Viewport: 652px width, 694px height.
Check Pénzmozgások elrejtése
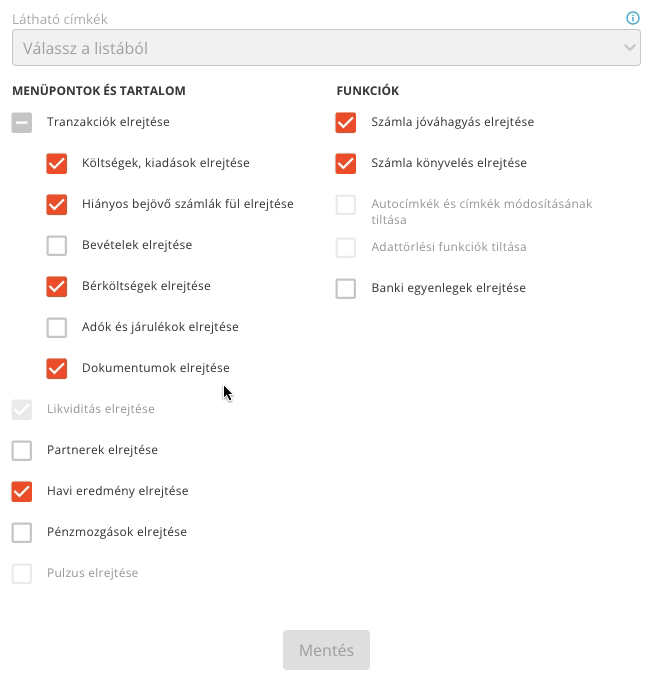coord(22,532)
